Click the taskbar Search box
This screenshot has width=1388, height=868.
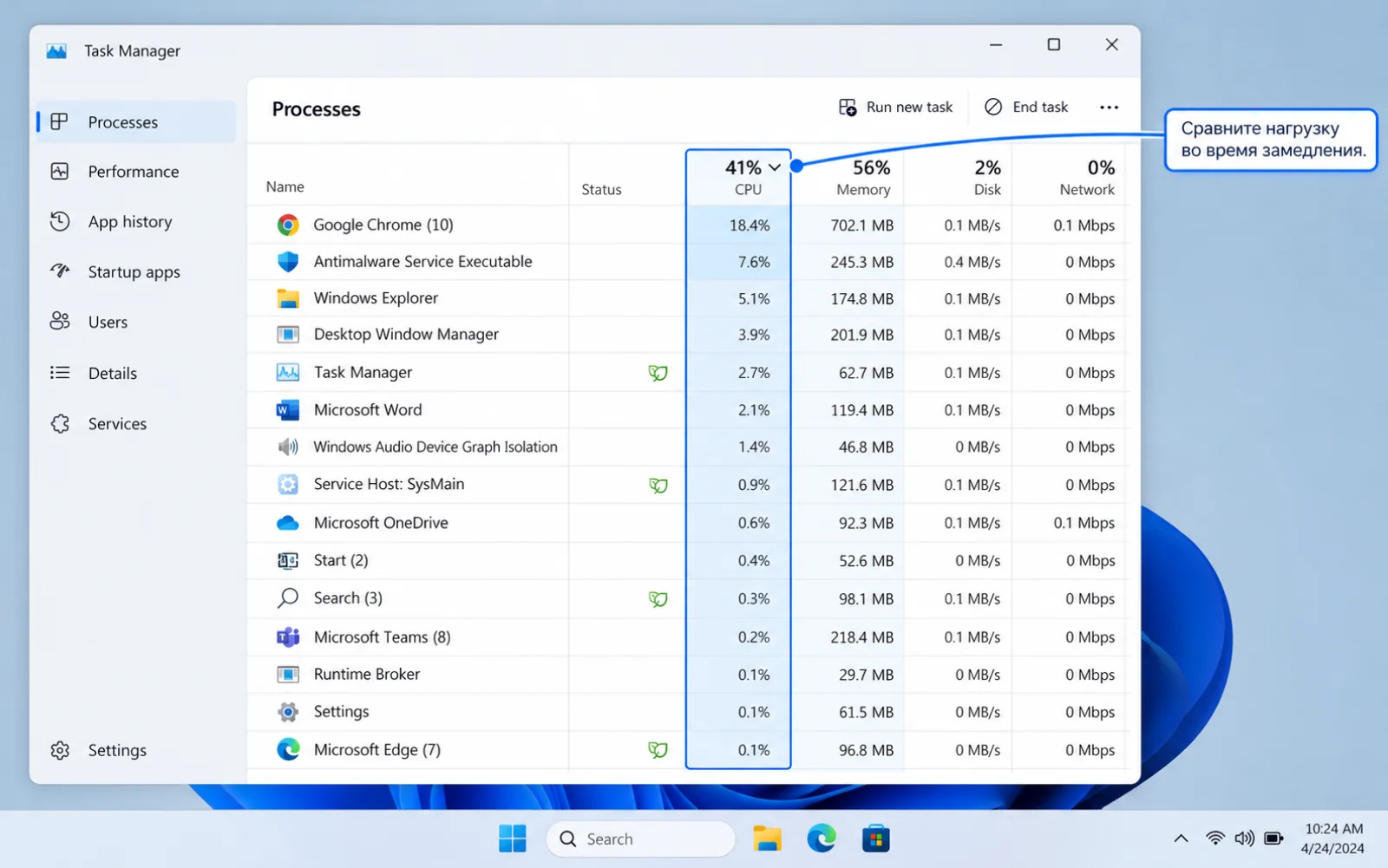pyautogui.click(x=640, y=839)
